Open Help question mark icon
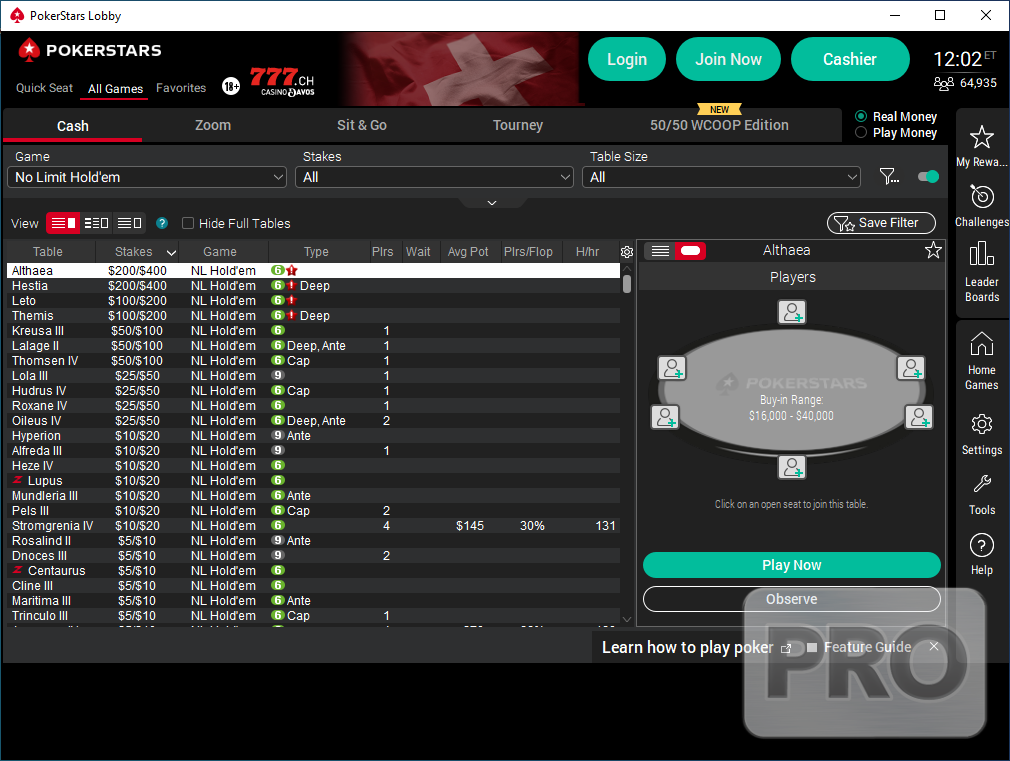This screenshot has width=1010, height=761. tap(981, 545)
